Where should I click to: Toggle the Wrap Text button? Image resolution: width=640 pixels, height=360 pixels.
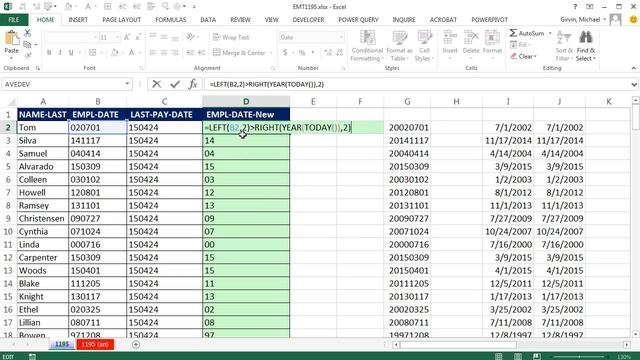[231, 37]
